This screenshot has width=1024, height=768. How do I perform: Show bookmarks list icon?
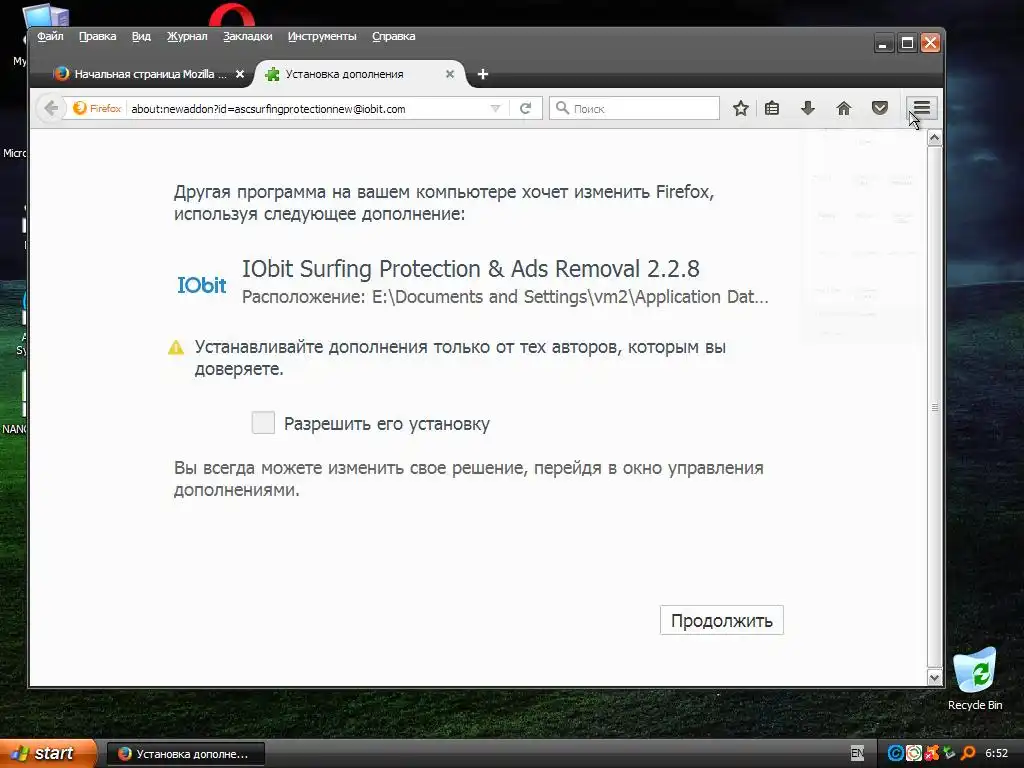click(772, 108)
